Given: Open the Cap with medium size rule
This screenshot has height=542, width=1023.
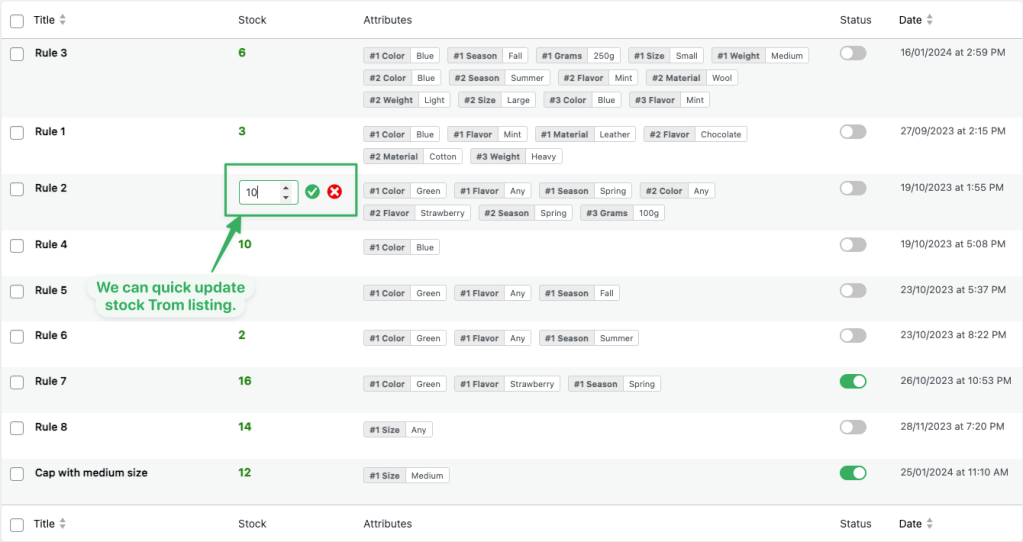Looking at the screenshot, I should pyautogui.click(x=91, y=473).
